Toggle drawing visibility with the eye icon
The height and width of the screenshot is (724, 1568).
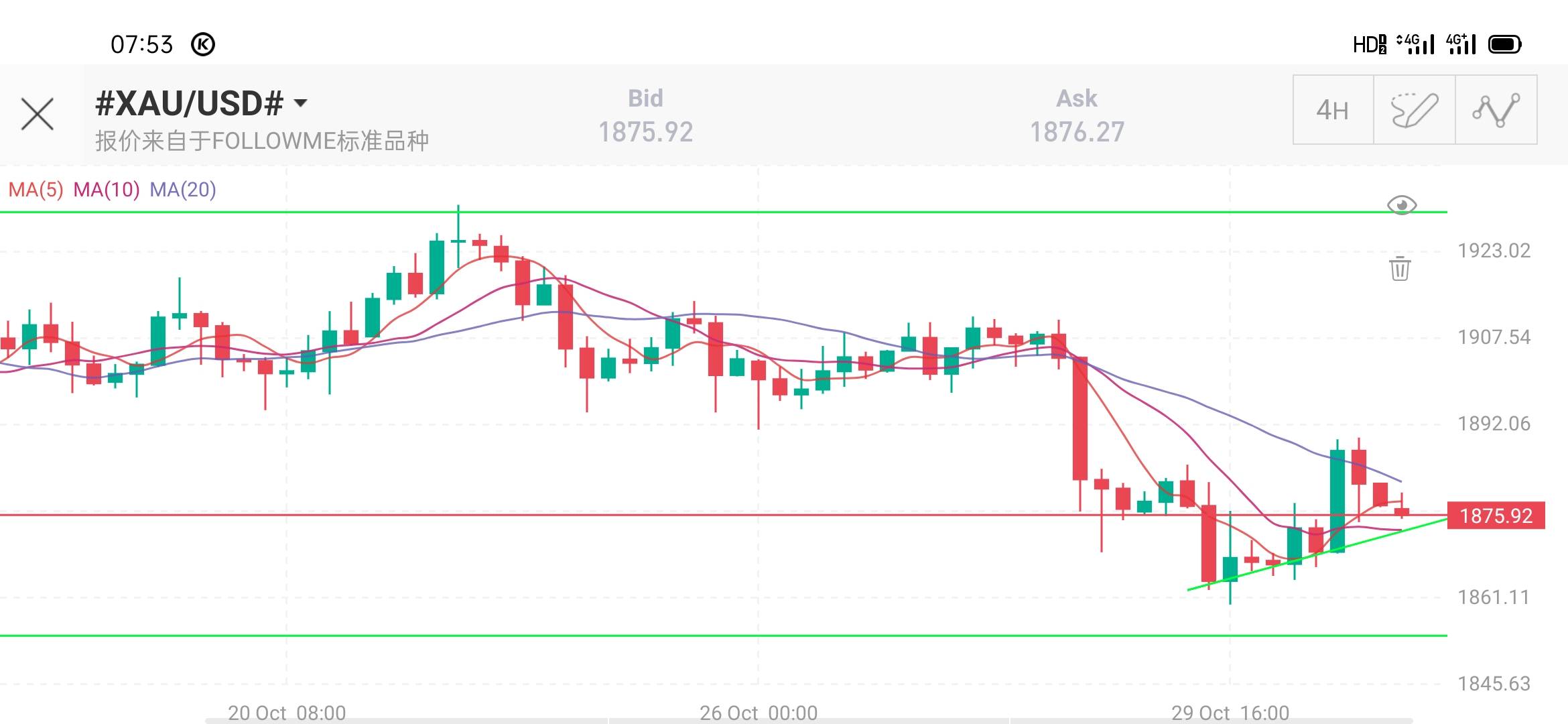point(1401,205)
